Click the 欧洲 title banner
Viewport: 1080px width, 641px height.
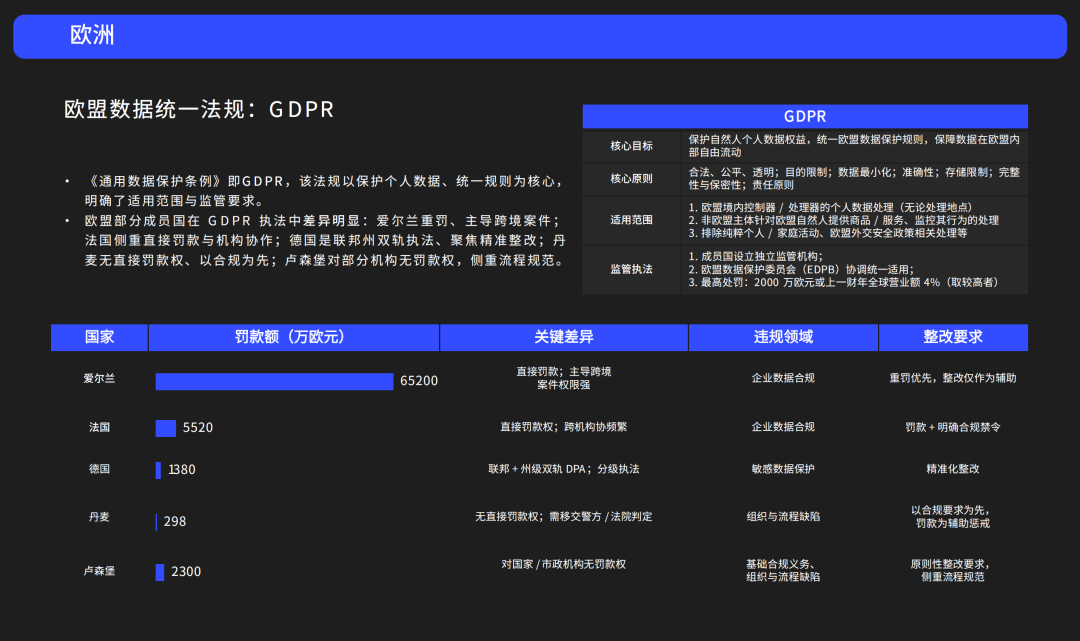point(540,36)
